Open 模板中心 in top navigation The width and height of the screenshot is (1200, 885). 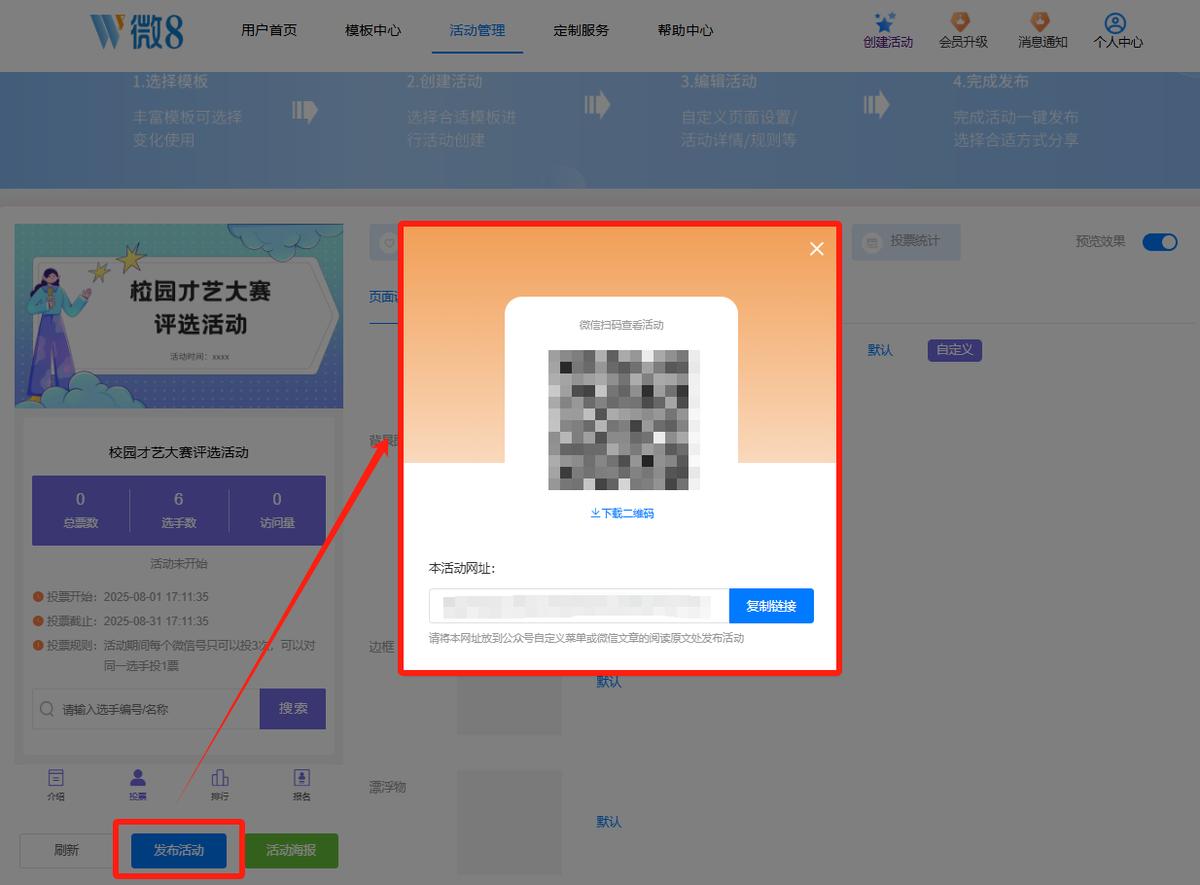(373, 30)
